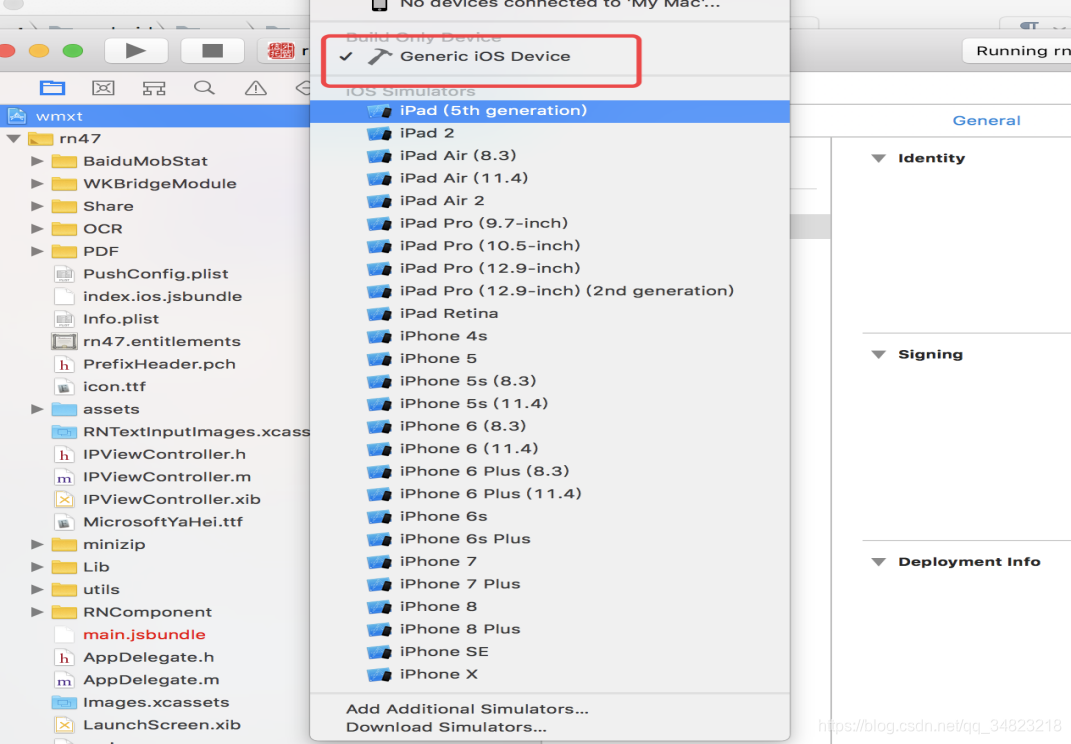The height and width of the screenshot is (744, 1071).
Task: Open the Project navigator folder icon
Action: pos(52,88)
